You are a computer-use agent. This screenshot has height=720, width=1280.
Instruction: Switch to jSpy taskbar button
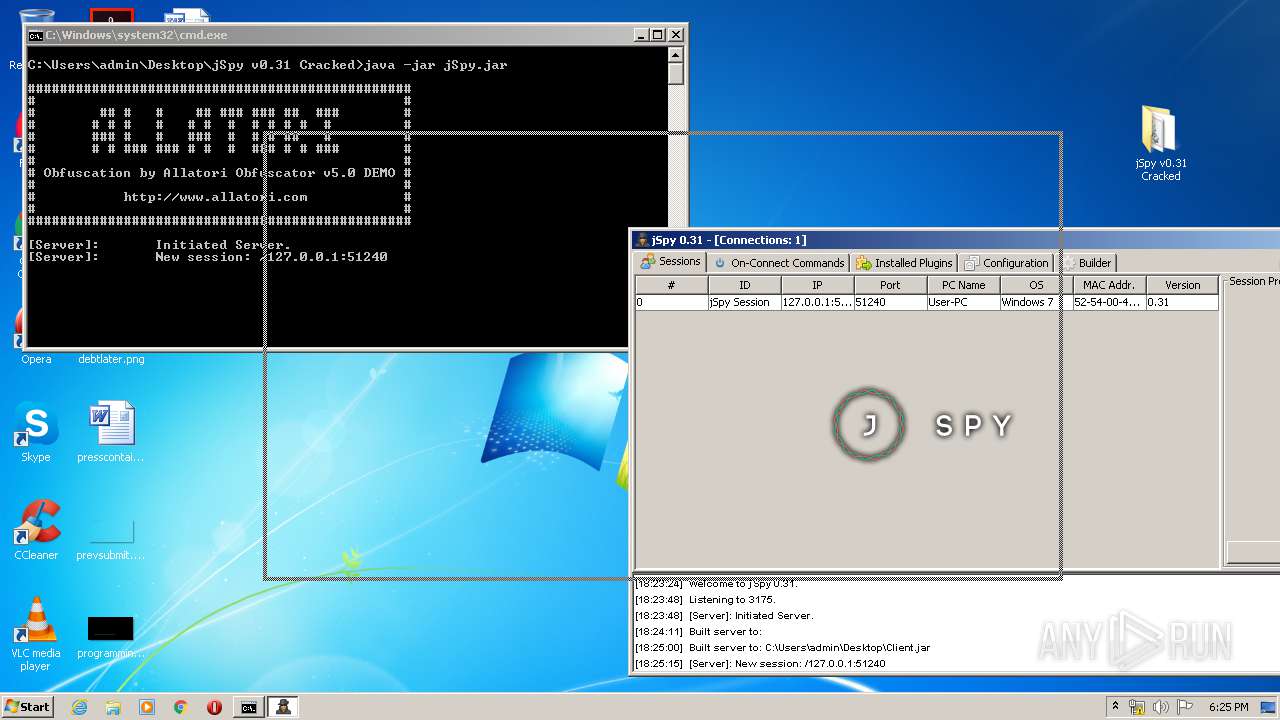click(x=285, y=707)
